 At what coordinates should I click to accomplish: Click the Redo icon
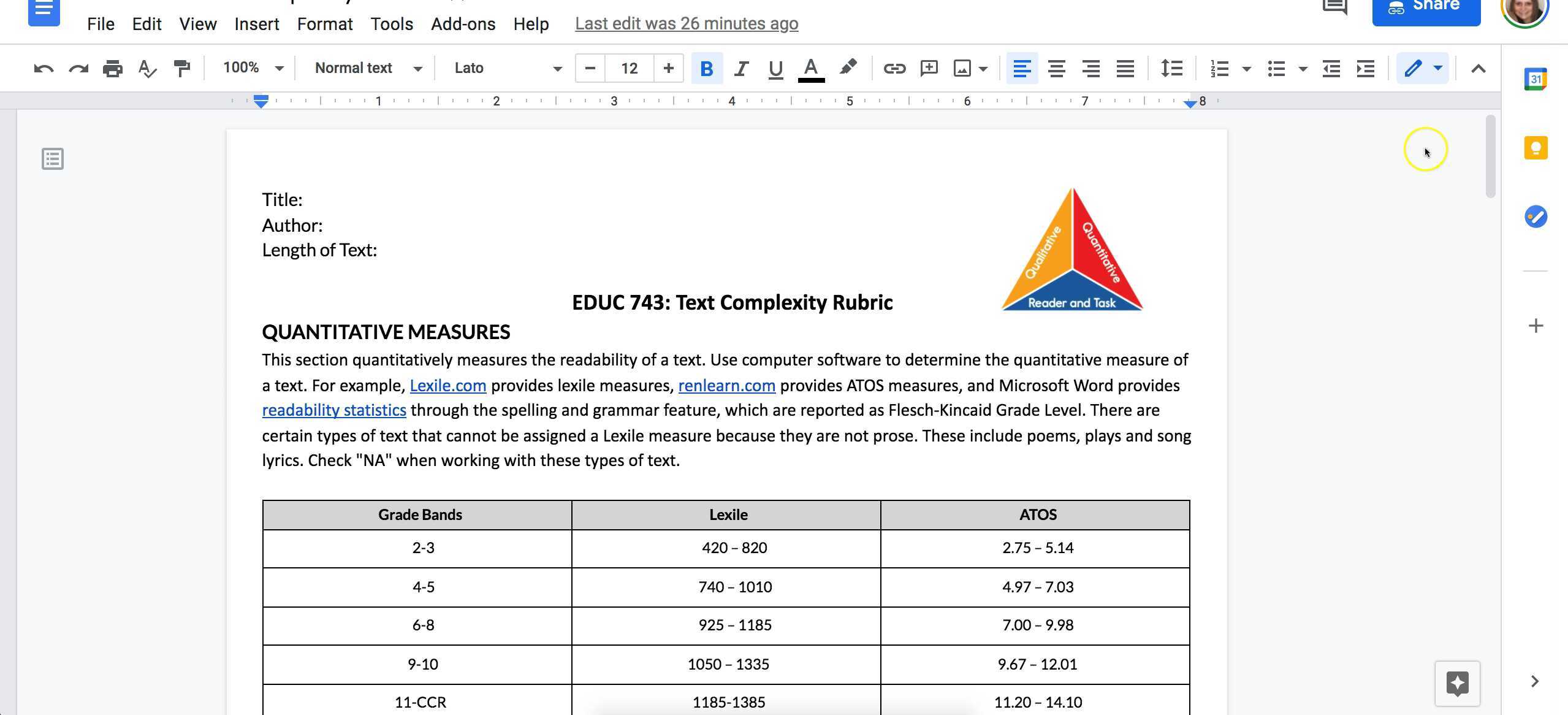coord(77,68)
